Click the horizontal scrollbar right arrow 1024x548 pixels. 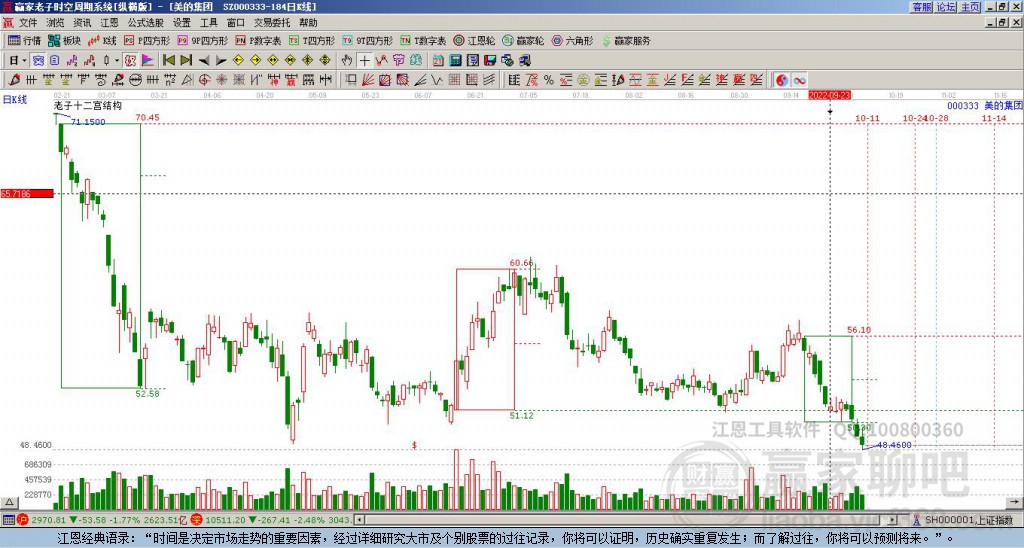click(x=893, y=520)
